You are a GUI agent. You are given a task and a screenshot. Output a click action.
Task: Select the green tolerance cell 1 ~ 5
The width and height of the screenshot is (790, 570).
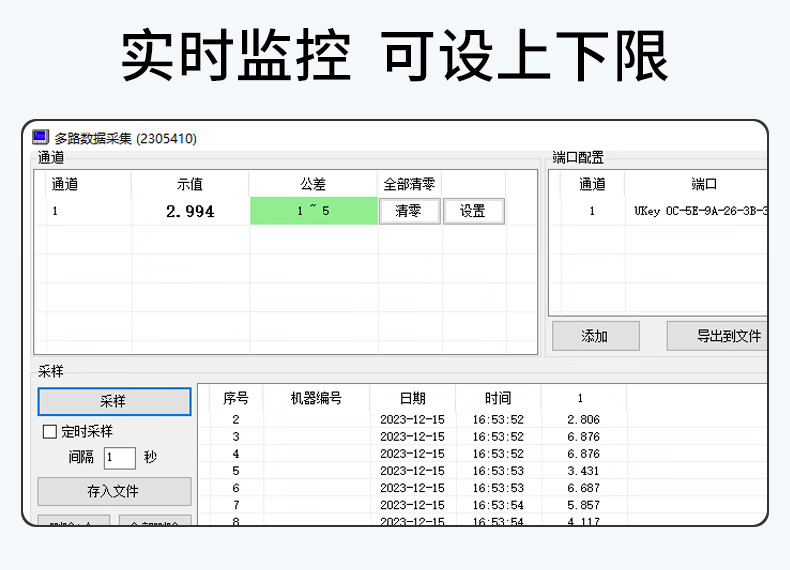pyautogui.click(x=313, y=211)
